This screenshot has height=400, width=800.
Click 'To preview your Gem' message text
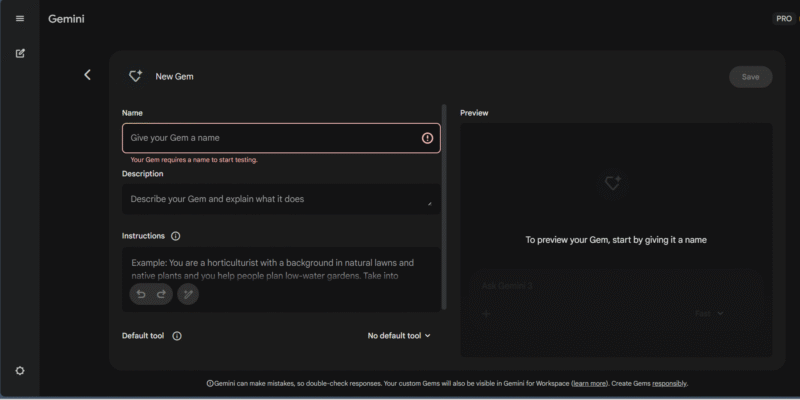click(616, 240)
